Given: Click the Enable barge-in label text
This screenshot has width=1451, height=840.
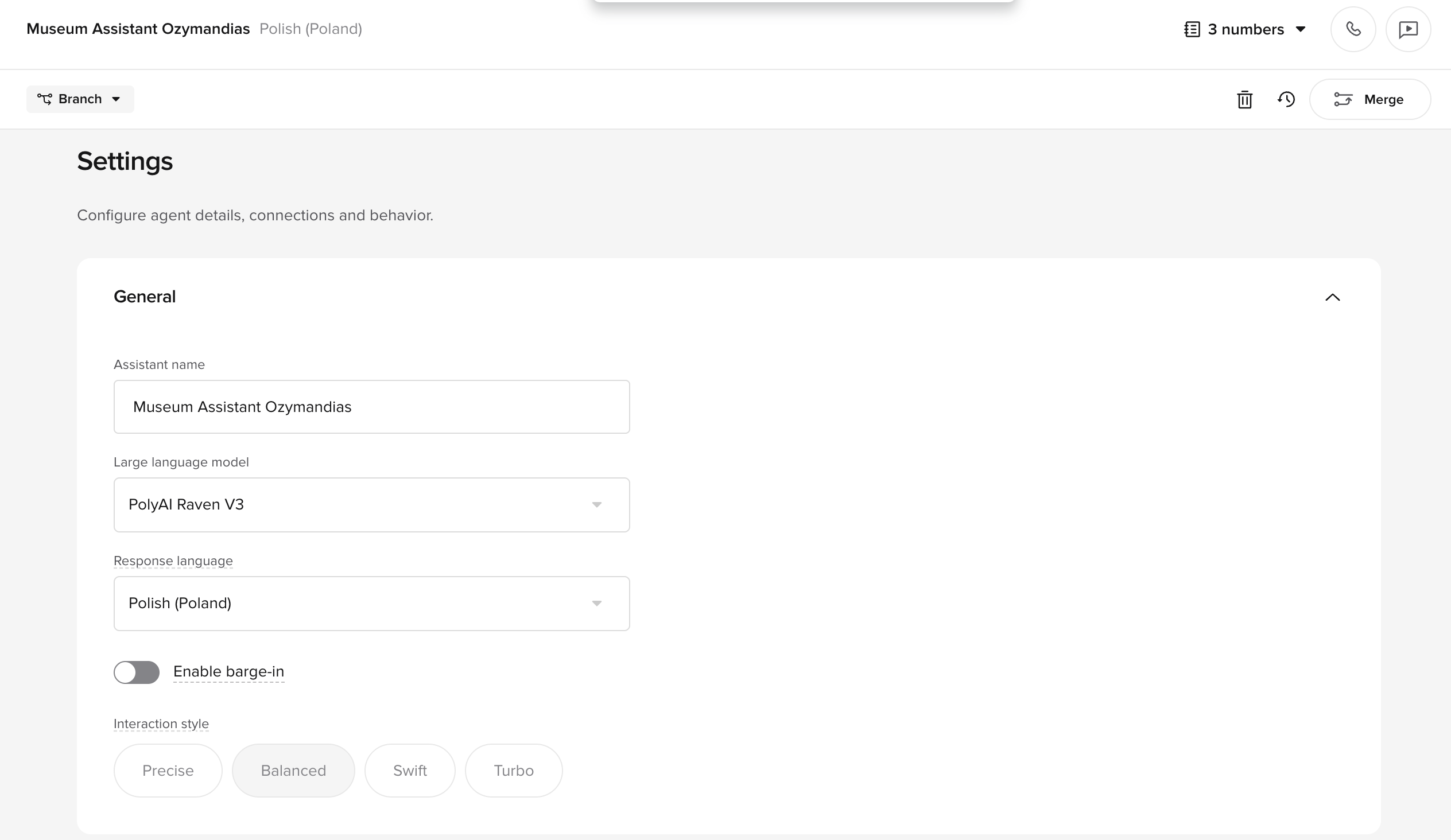Looking at the screenshot, I should (228, 671).
